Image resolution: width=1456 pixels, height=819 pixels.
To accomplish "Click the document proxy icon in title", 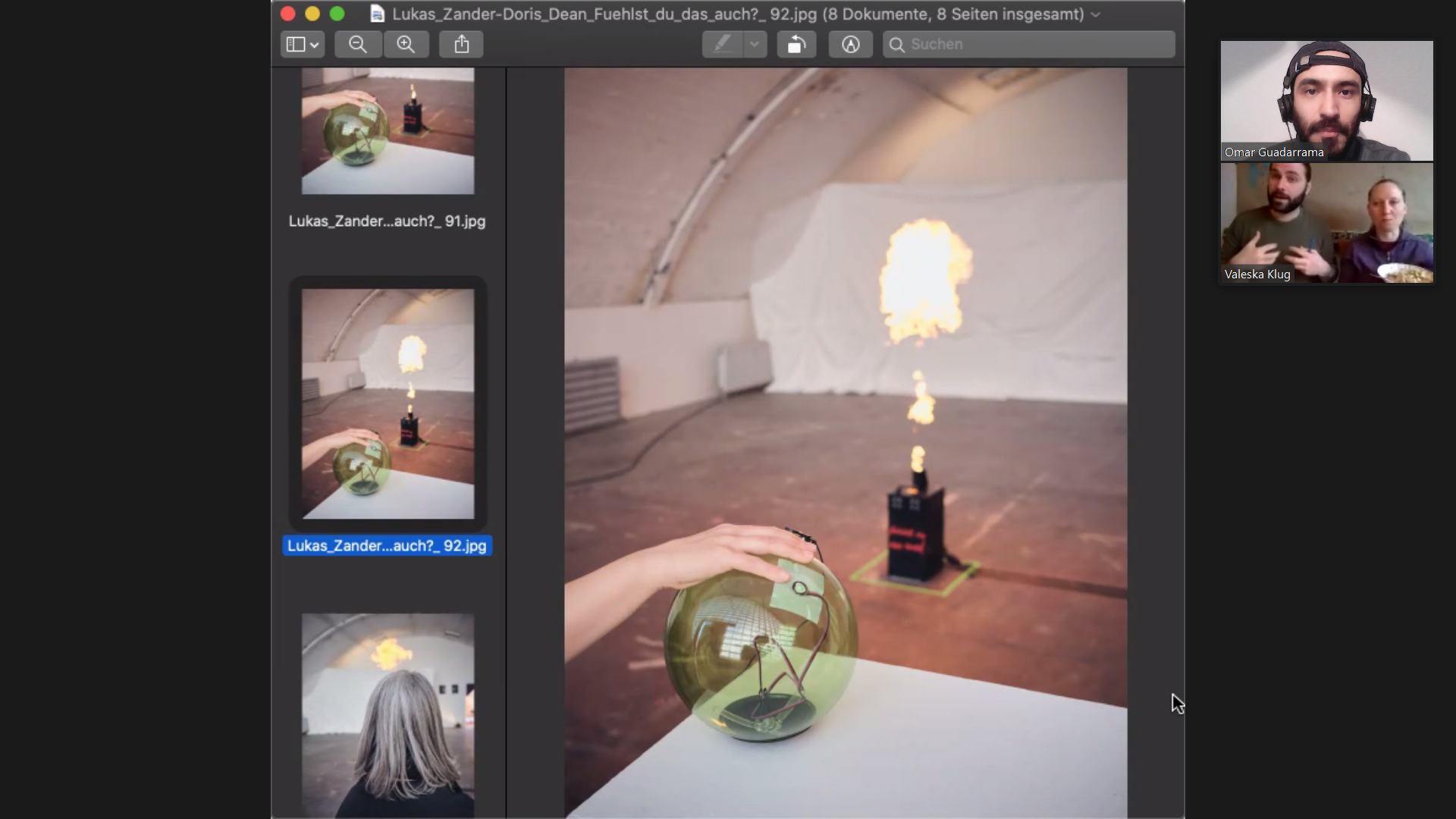I will coord(377,14).
